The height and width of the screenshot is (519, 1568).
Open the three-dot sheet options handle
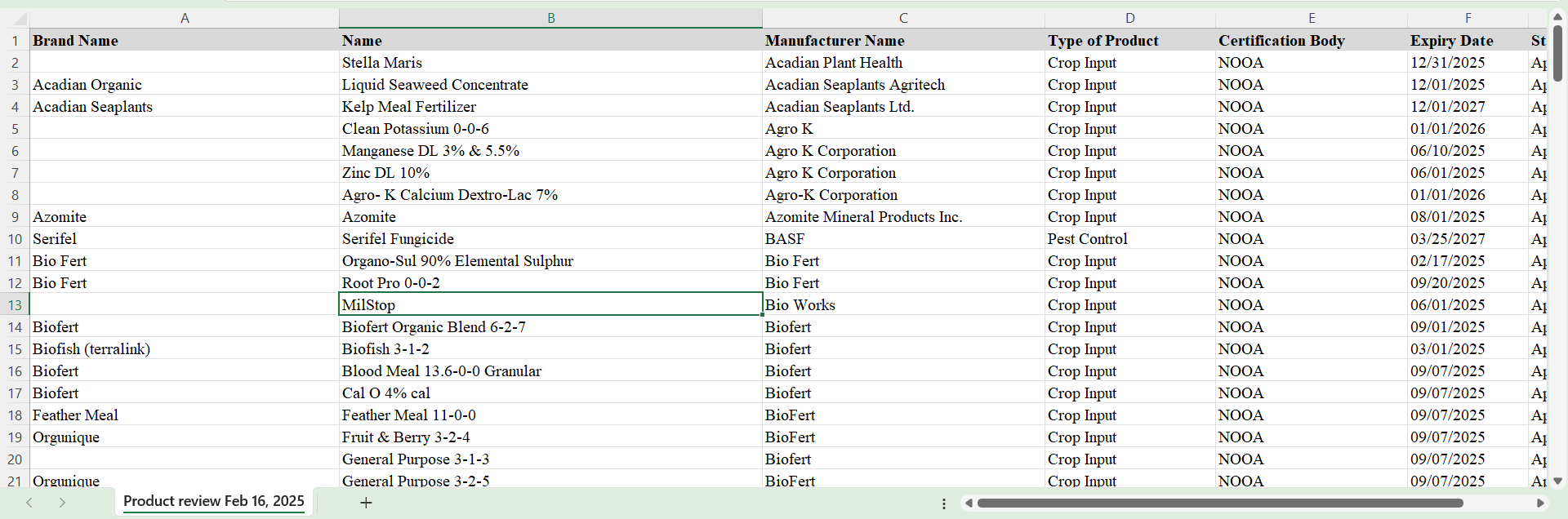(x=944, y=503)
